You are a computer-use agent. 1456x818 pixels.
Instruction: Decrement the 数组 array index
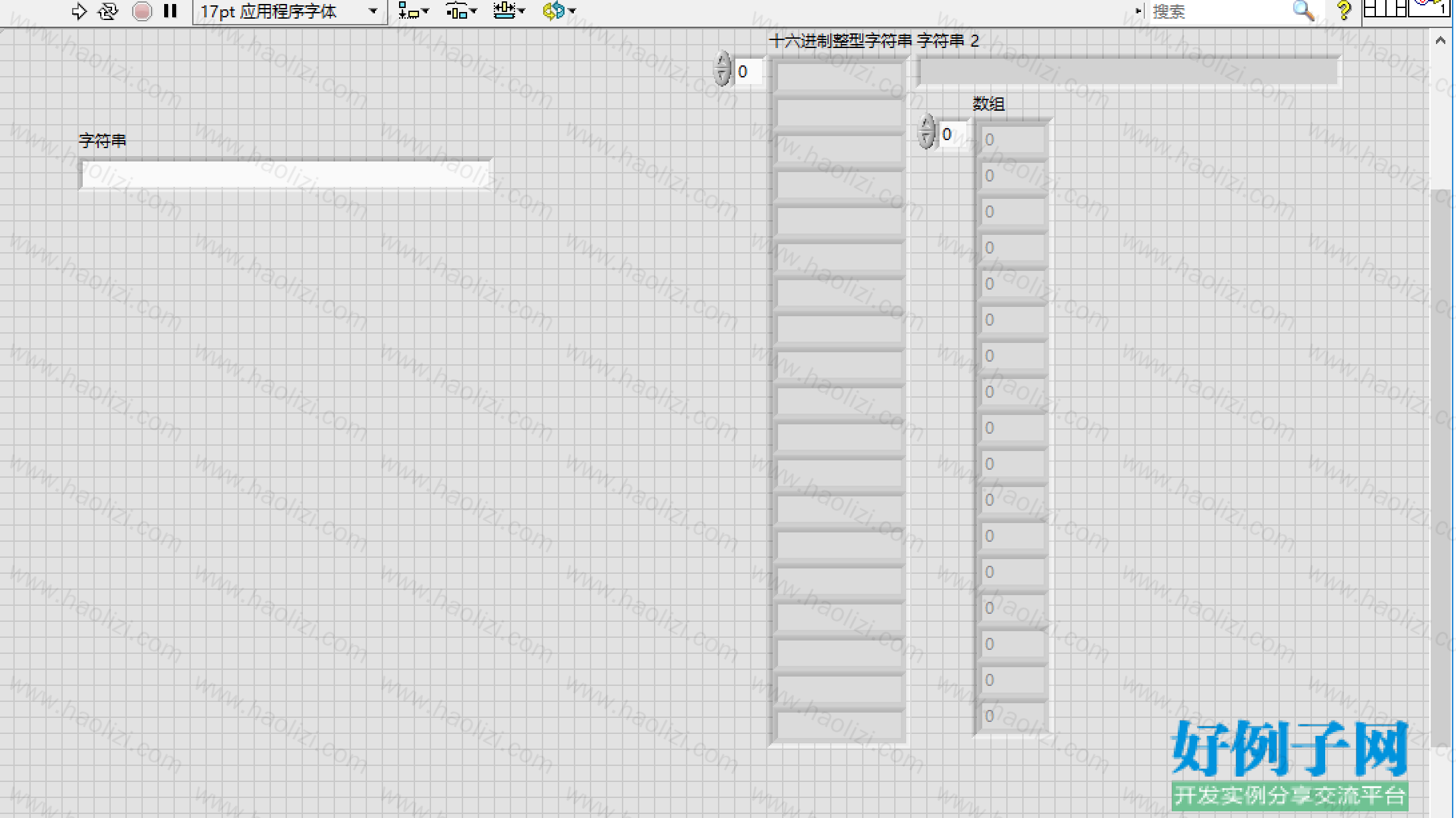click(926, 140)
